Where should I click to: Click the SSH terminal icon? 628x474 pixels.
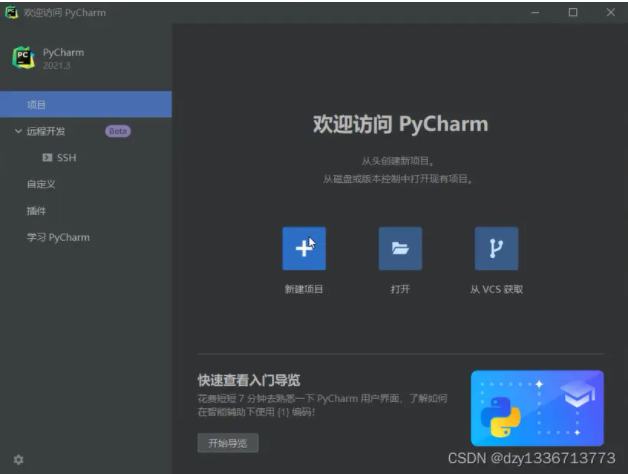coord(47,157)
